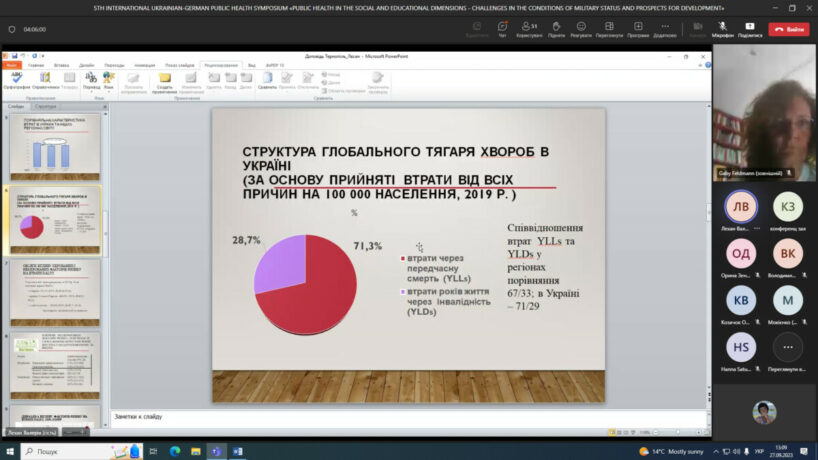
Task: Leave the meeting with red button
Action: [789, 29]
